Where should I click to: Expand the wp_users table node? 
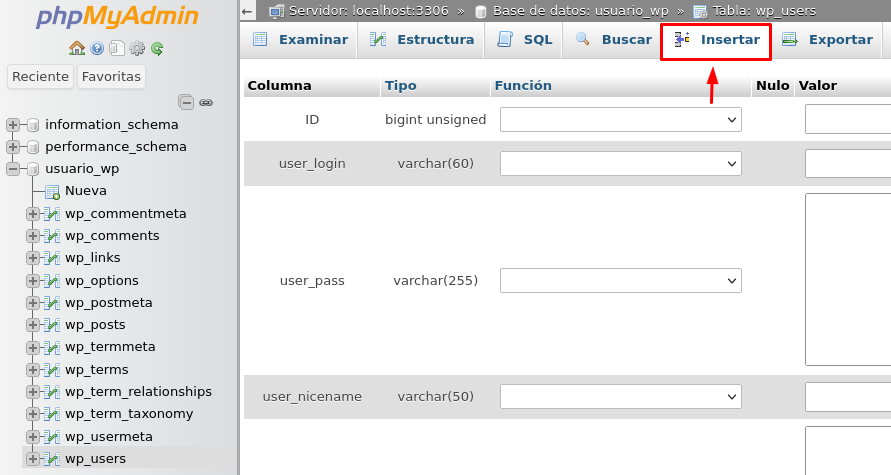(x=33, y=459)
